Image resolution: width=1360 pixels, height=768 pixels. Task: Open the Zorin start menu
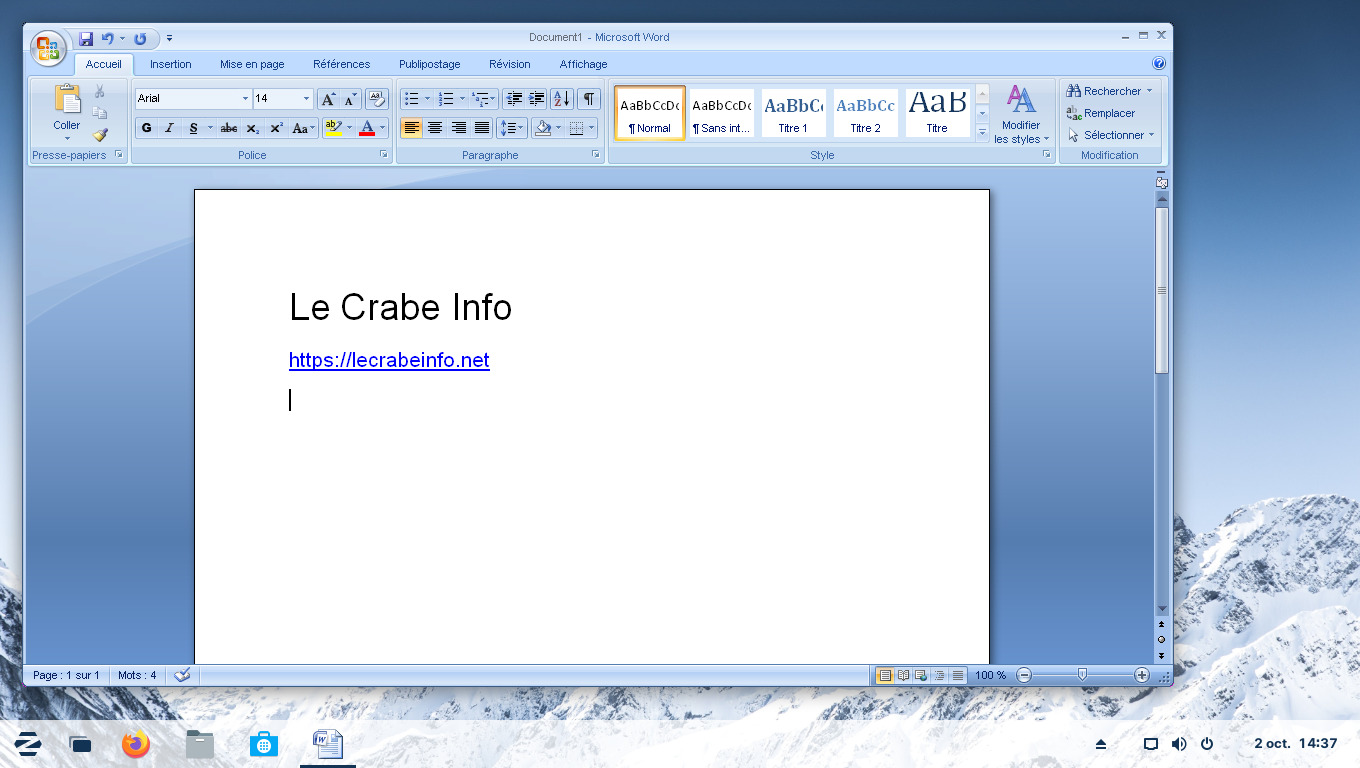pos(27,744)
